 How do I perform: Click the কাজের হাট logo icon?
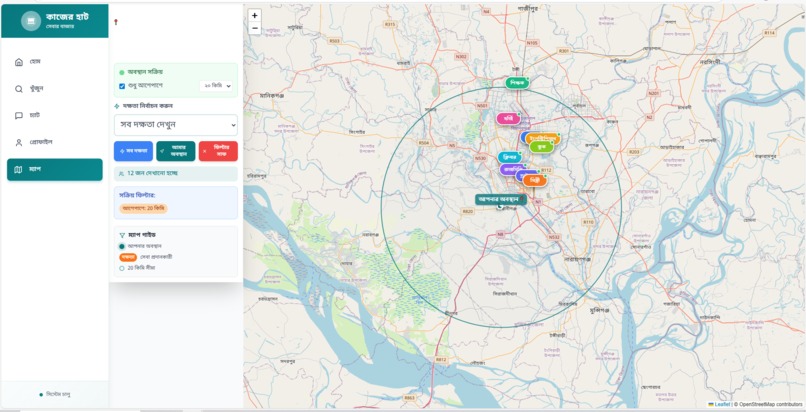[x=31, y=21]
